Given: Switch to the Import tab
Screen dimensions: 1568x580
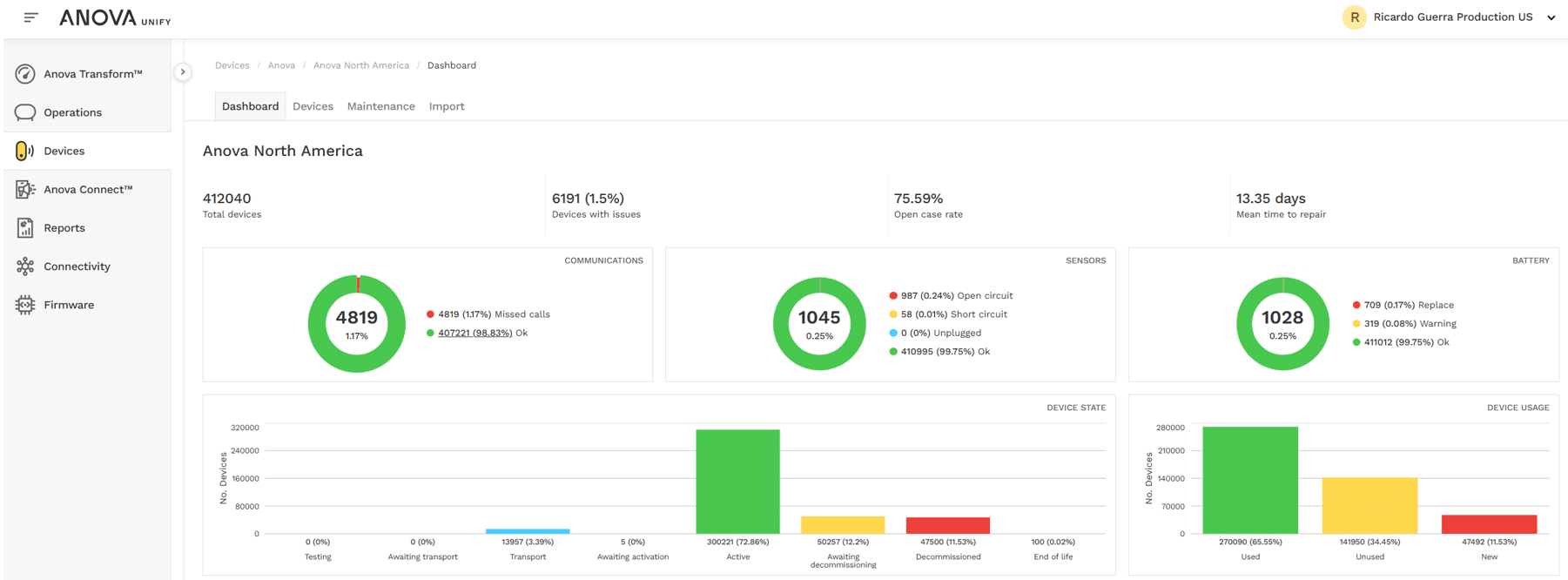Looking at the screenshot, I should [447, 106].
